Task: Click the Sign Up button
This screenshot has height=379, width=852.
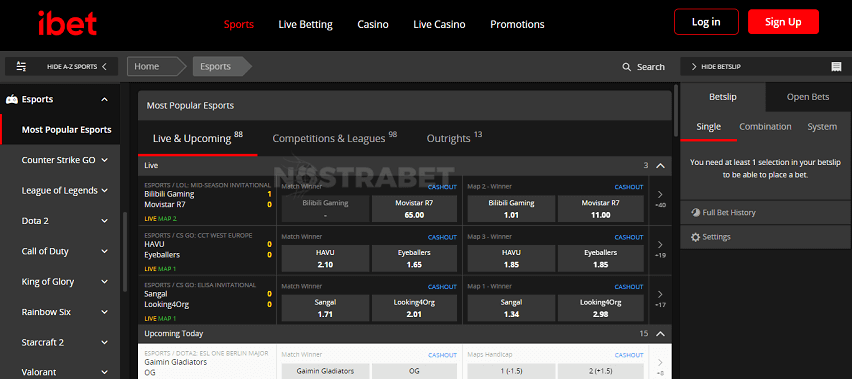Action: coord(783,22)
